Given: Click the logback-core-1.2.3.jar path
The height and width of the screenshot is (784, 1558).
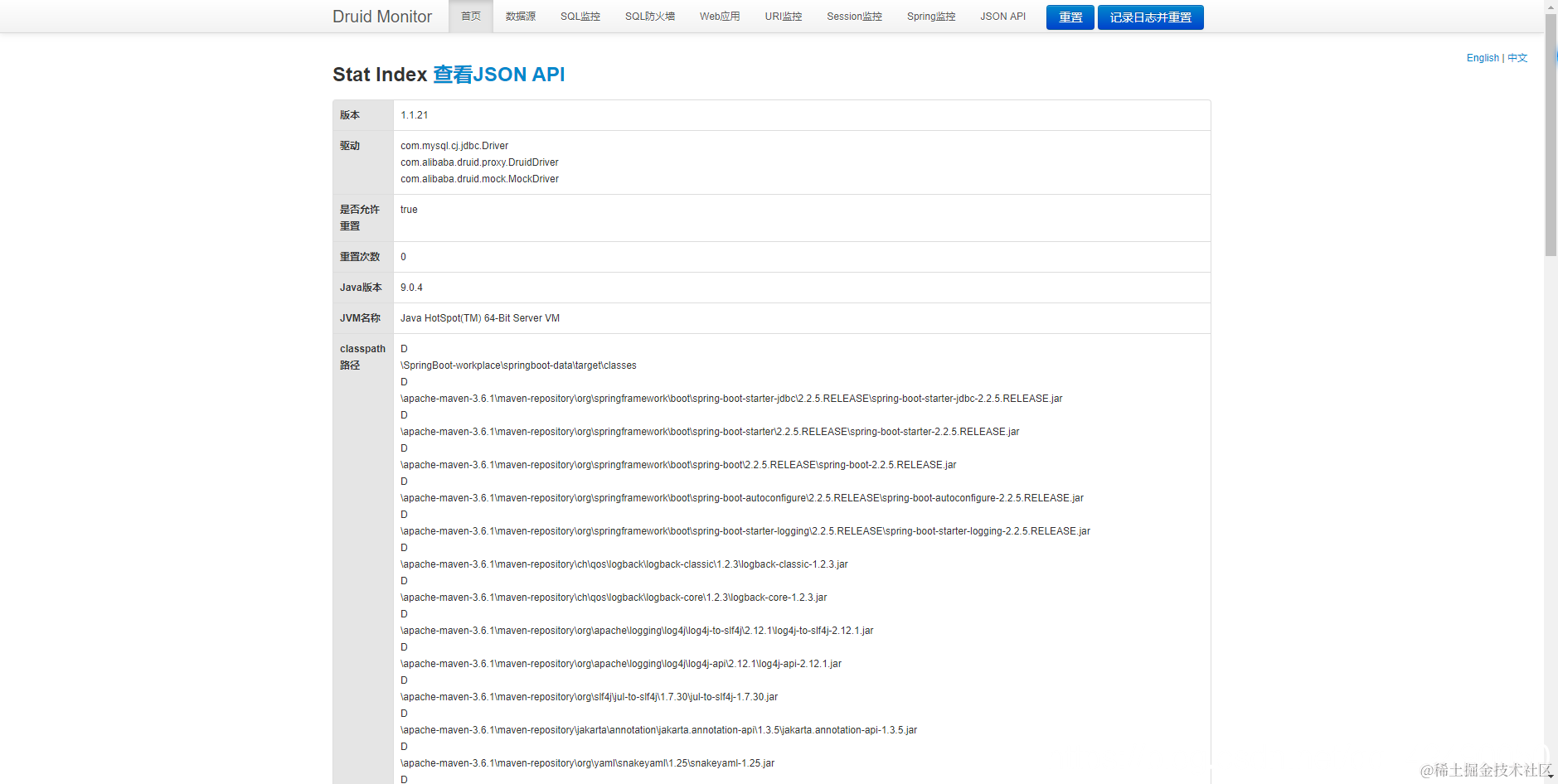Looking at the screenshot, I should 614,598.
